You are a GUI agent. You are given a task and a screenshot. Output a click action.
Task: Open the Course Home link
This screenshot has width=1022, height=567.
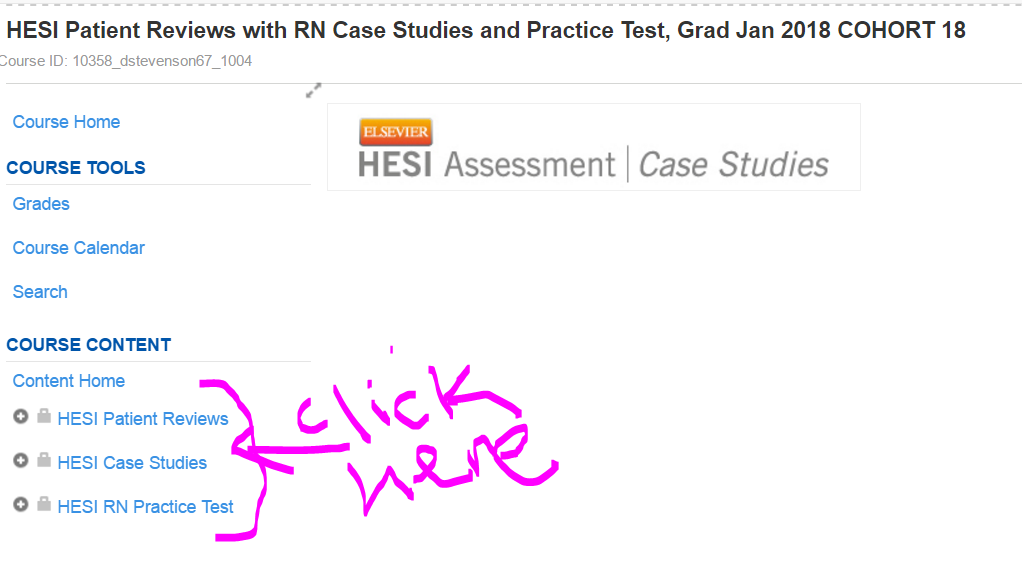66,122
